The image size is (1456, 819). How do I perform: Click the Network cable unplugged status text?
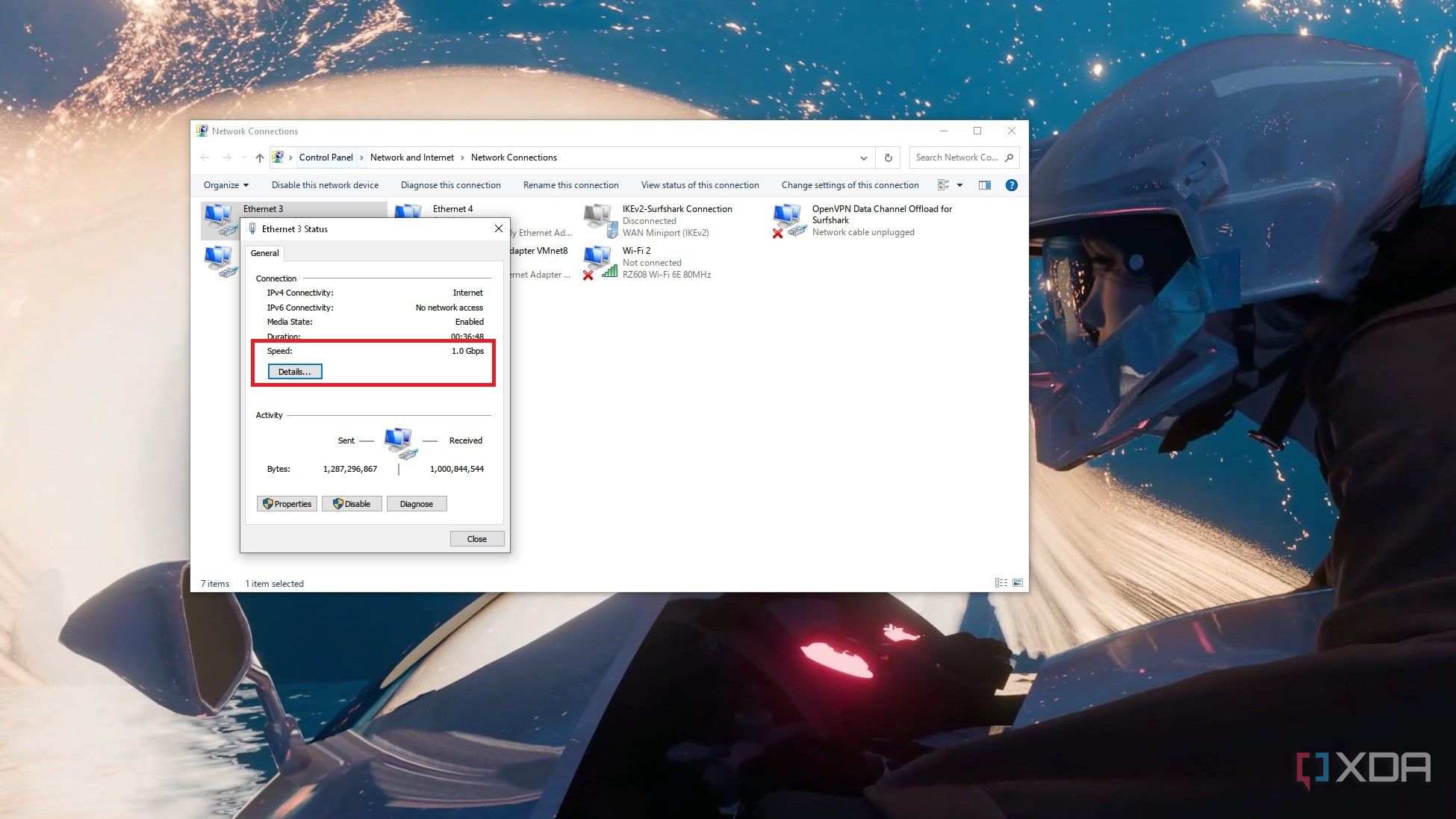tap(863, 232)
